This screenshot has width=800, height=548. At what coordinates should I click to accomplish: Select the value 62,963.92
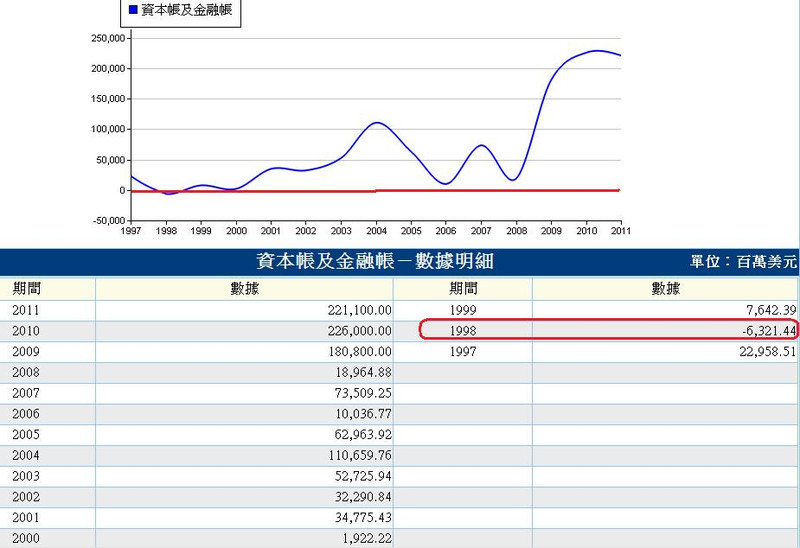pyautogui.click(x=363, y=435)
